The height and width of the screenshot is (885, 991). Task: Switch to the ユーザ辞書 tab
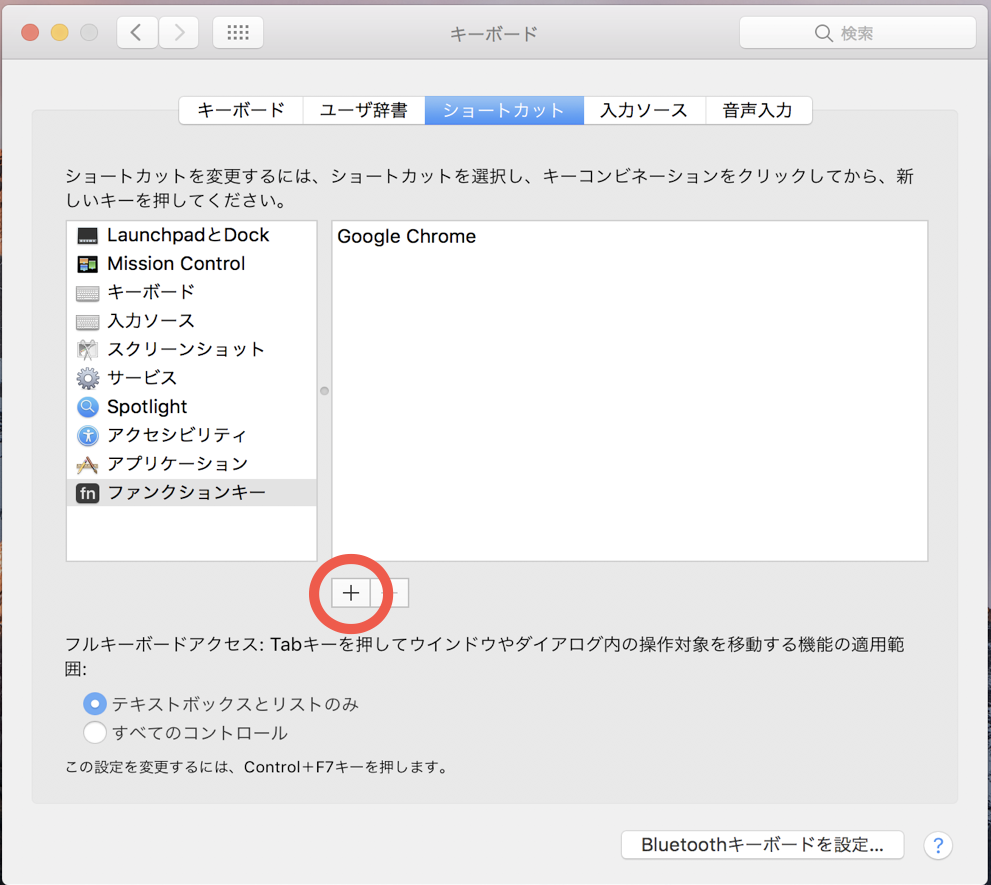pos(366,110)
